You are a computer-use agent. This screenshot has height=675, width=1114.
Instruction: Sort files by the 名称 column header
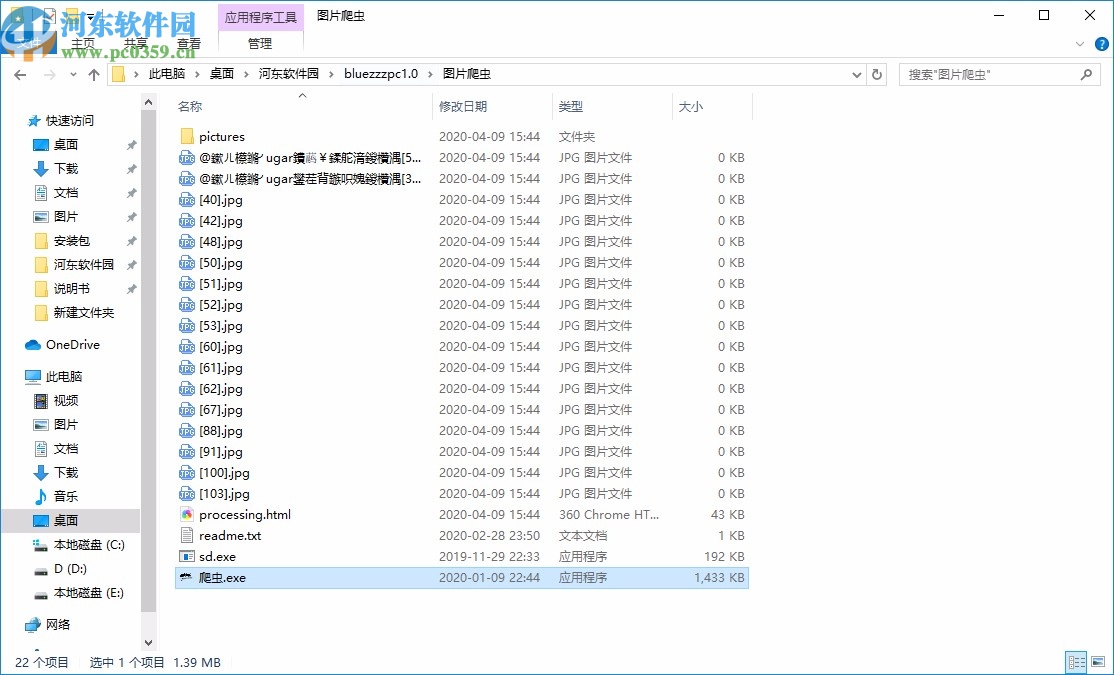[x=190, y=106]
